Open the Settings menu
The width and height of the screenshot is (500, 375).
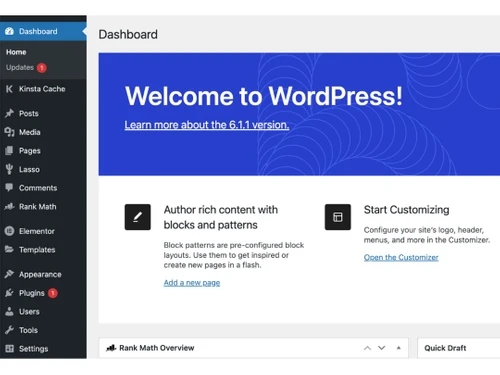(x=43, y=349)
